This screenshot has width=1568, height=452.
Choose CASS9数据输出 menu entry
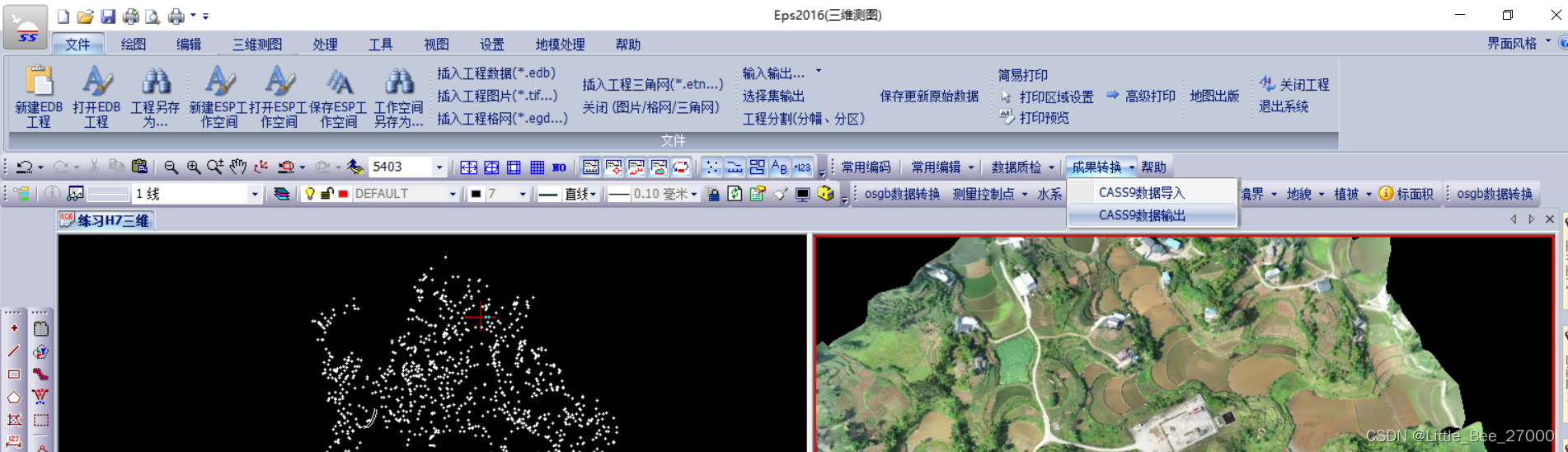click(x=1152, y=215)
